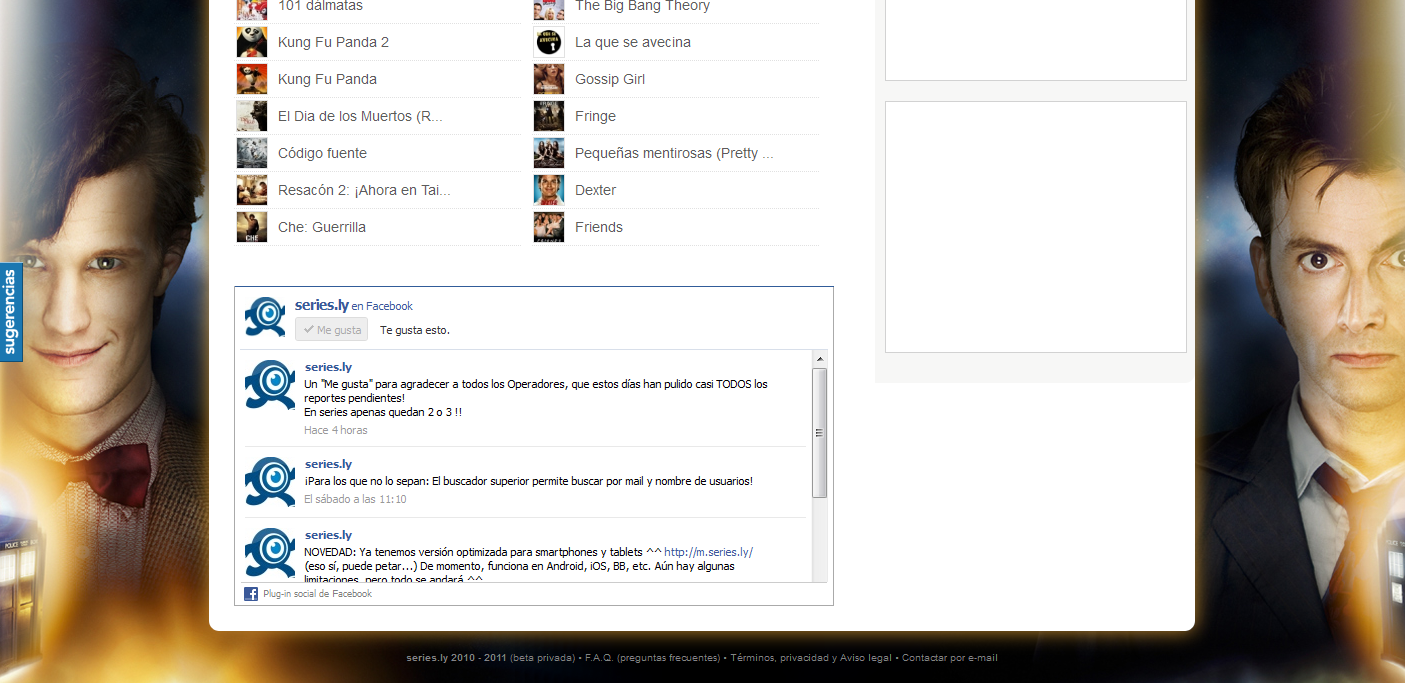The height and width of the screenshot is (683, 1405).
Task: Open the F.A.Q. (preguntas frecuentes) footer link
Action: 652,658
